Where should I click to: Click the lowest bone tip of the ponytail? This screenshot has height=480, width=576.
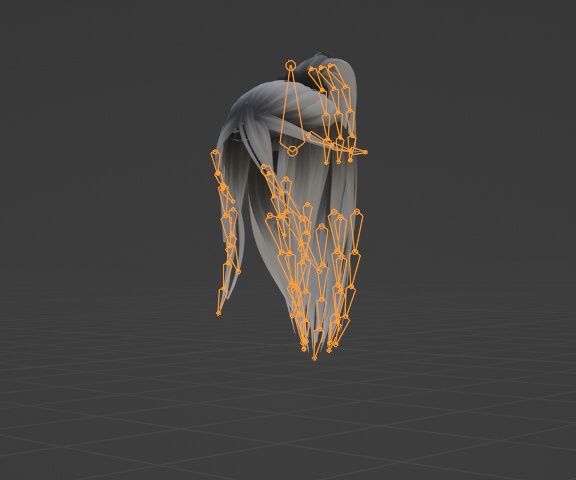point(314,358)
